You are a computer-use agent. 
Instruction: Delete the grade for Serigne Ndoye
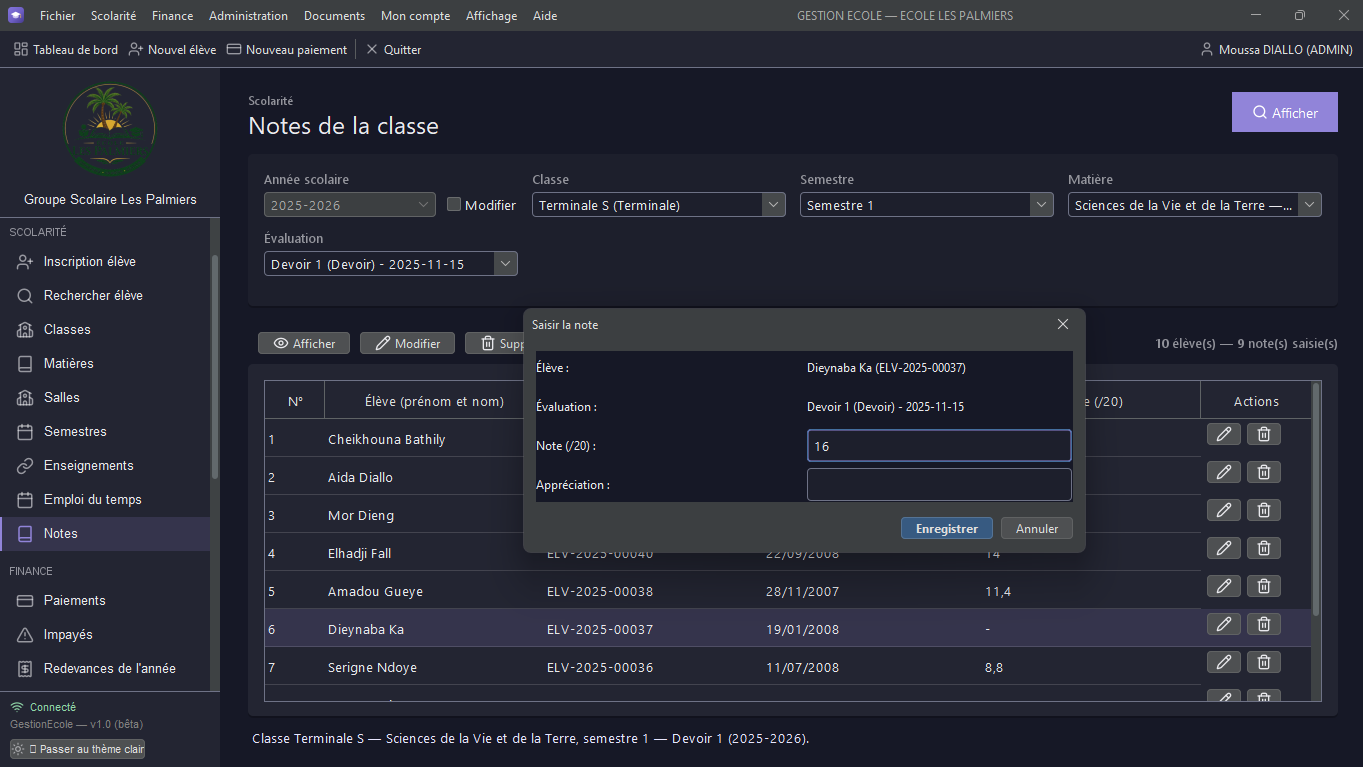[1264, 662]
